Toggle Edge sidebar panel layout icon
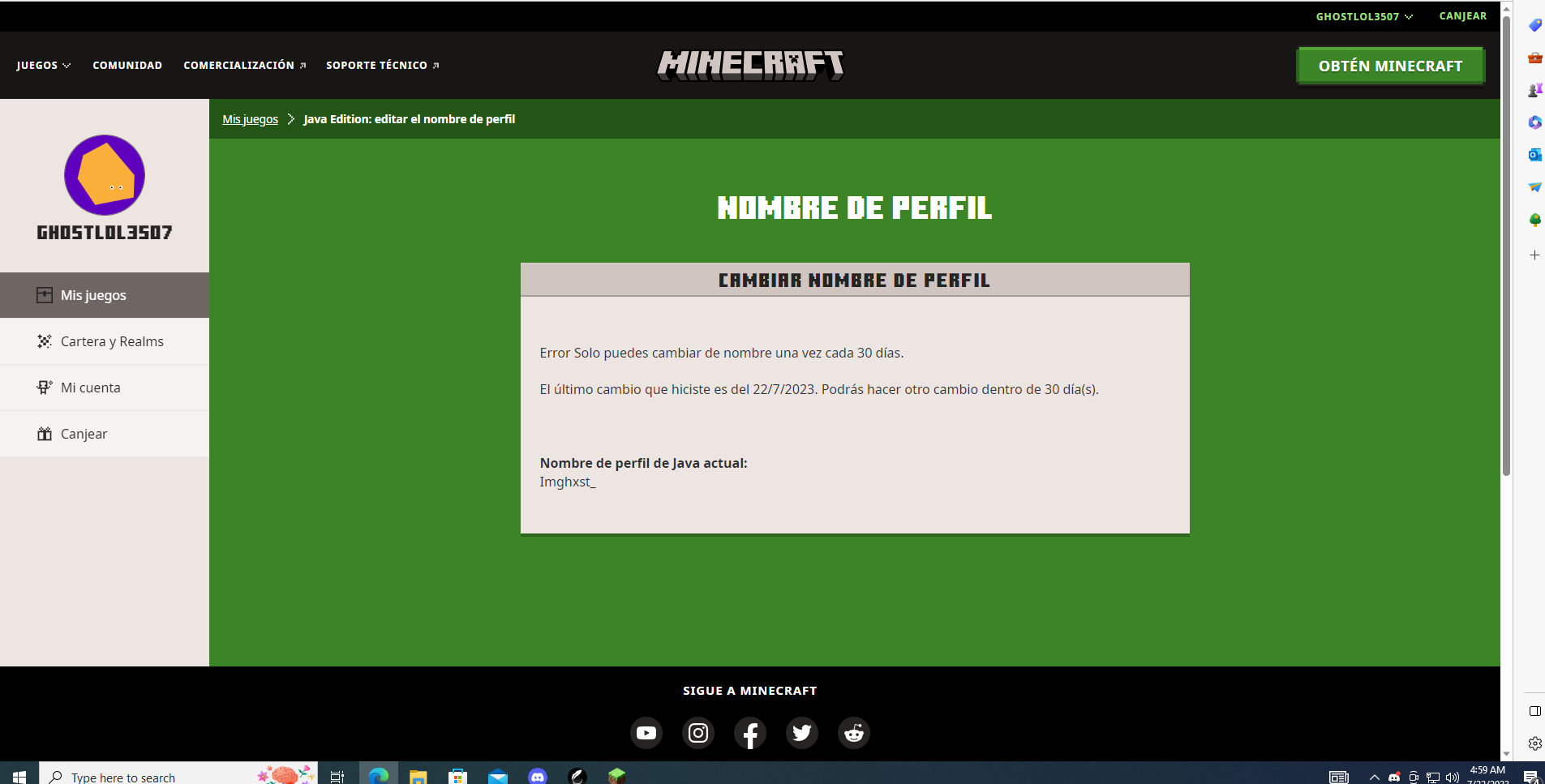The width and height of the screenshot is (1545, 784). (x=1534, y=711)
